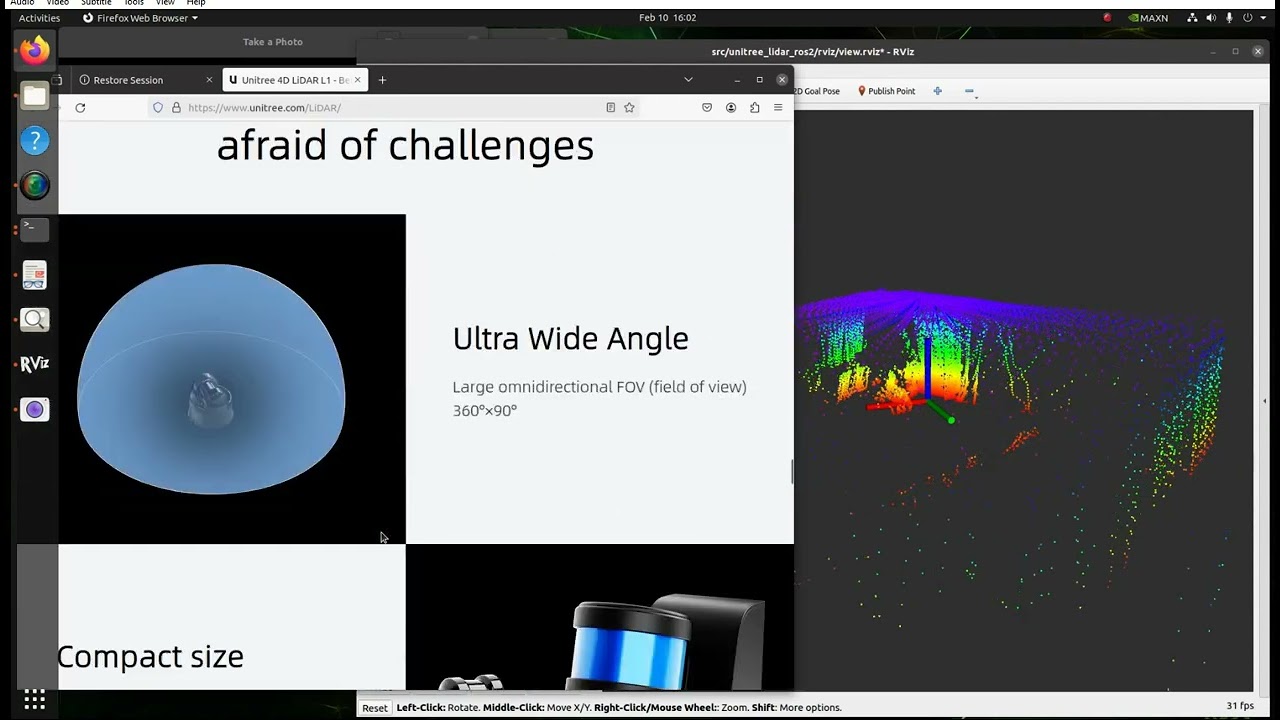Click the site padlock security icon
This screenshot has width=1280, height=720.
[176, 108]
